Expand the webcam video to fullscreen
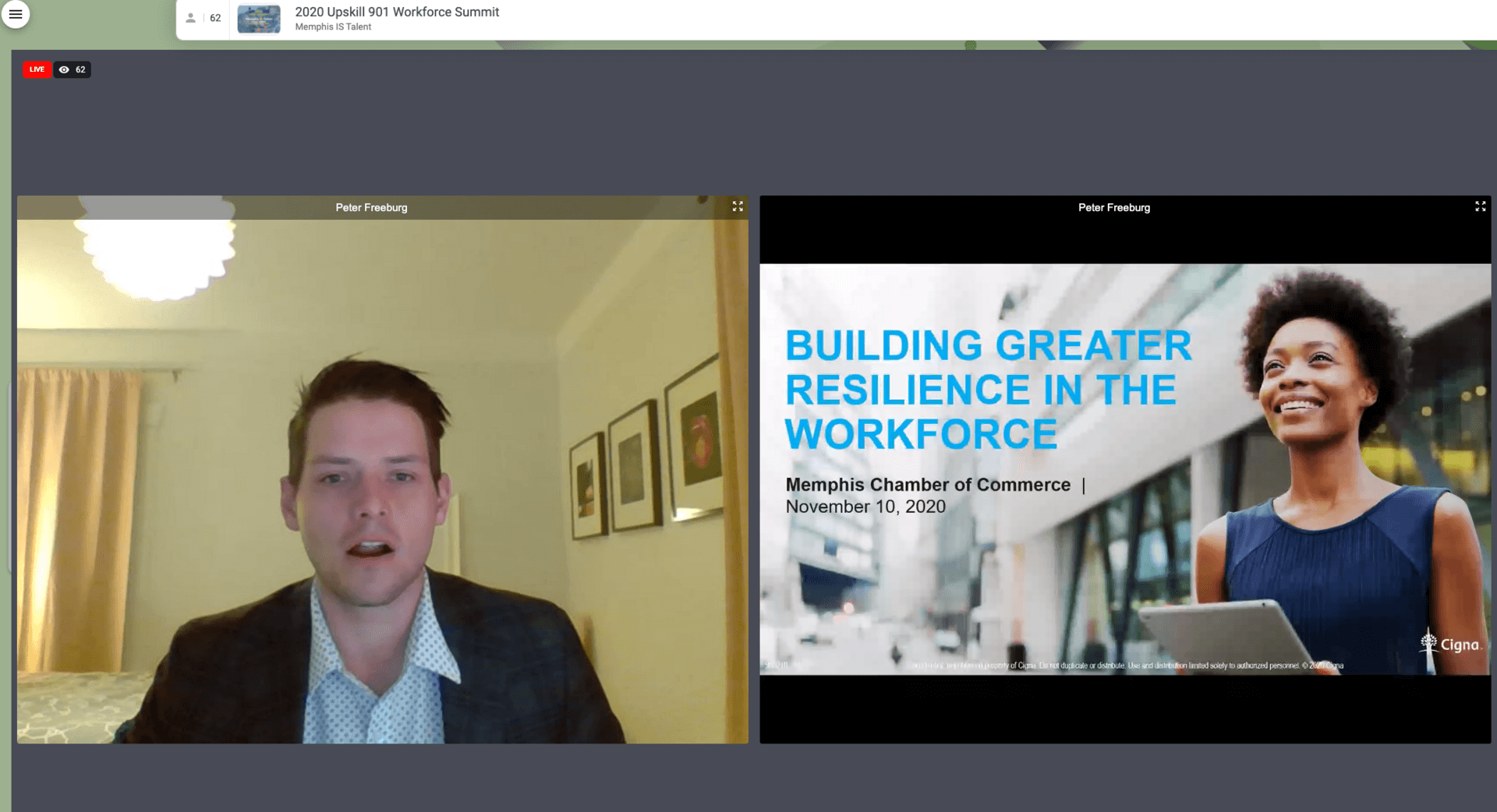This screenshot has width=1497, height=812. click(737, 207)
